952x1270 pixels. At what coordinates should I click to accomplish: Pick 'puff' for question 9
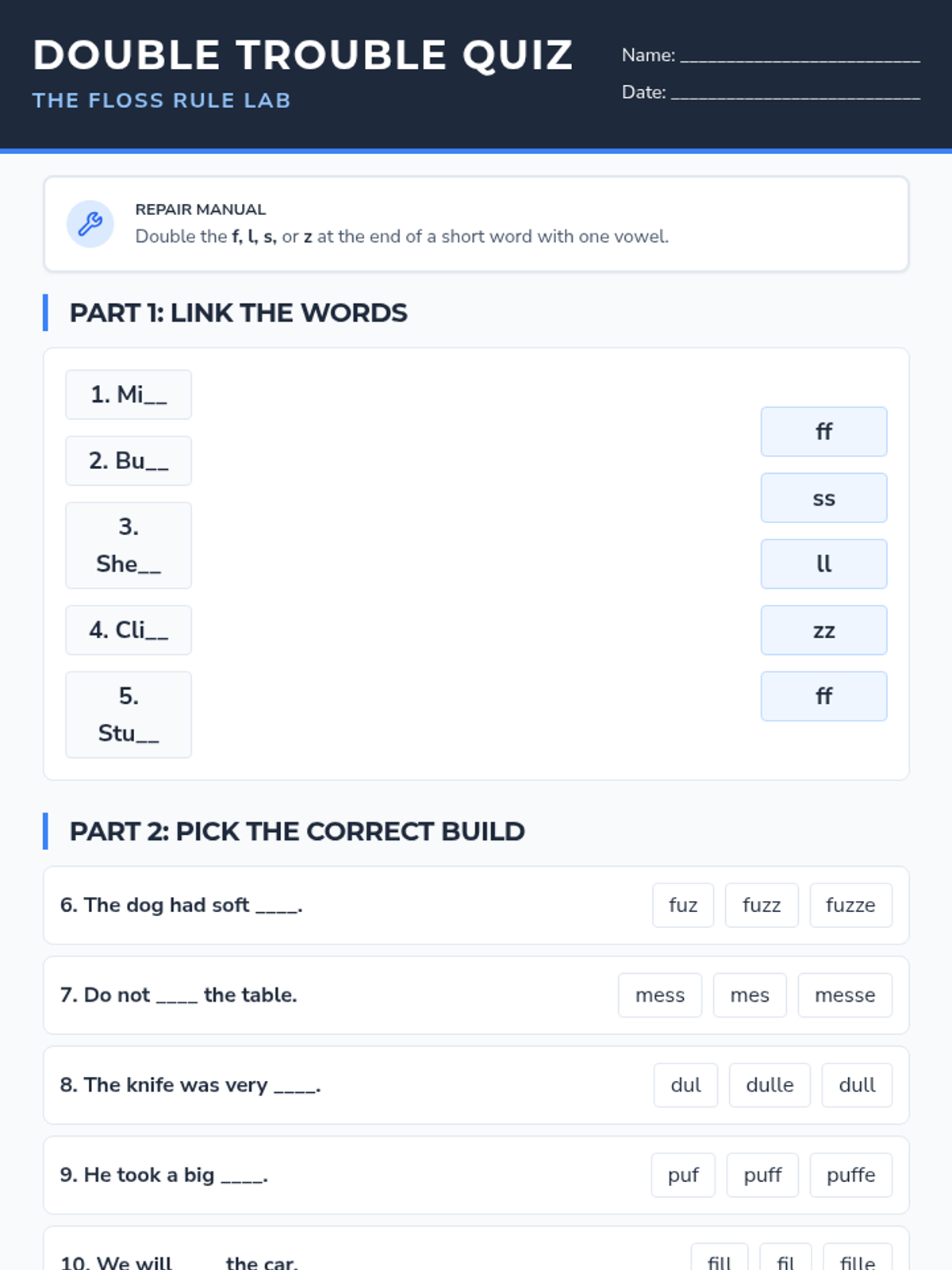[x=762, y=1175]
